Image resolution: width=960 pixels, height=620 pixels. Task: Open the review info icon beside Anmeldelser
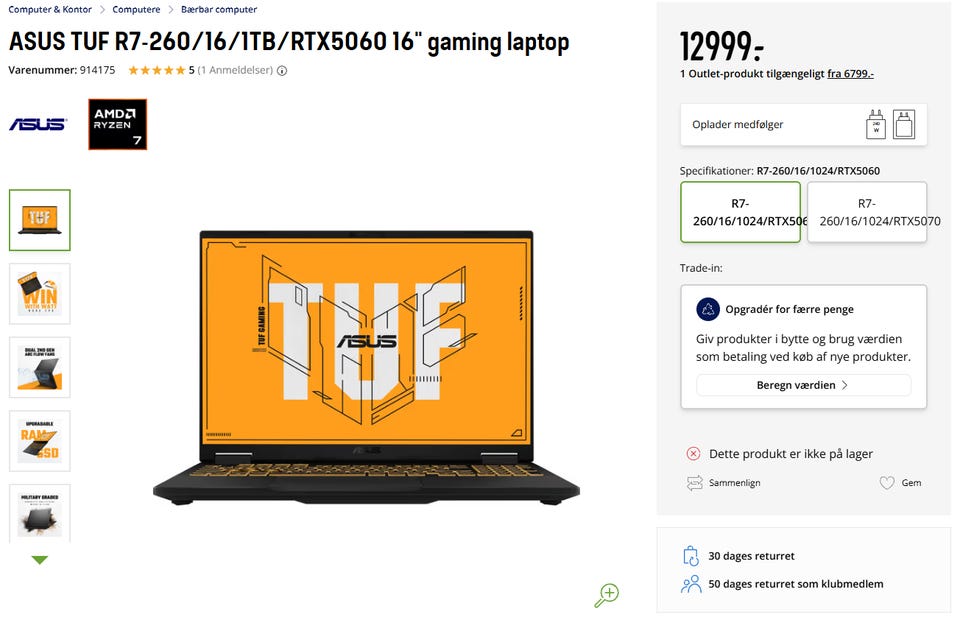(282, 70)
